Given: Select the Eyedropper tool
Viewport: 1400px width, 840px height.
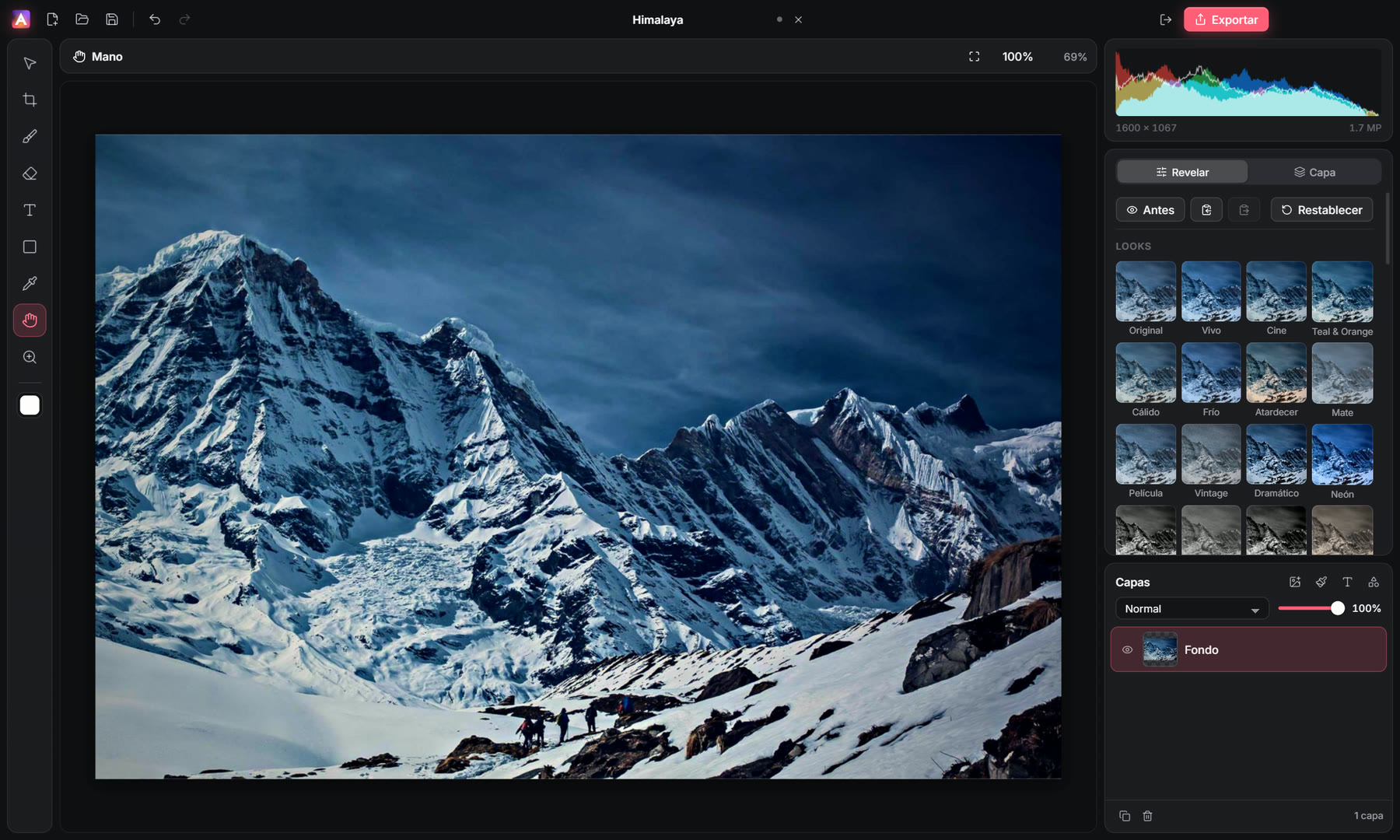Looking at the screenshot, I should pyautogui.click(x=30, y=284).
